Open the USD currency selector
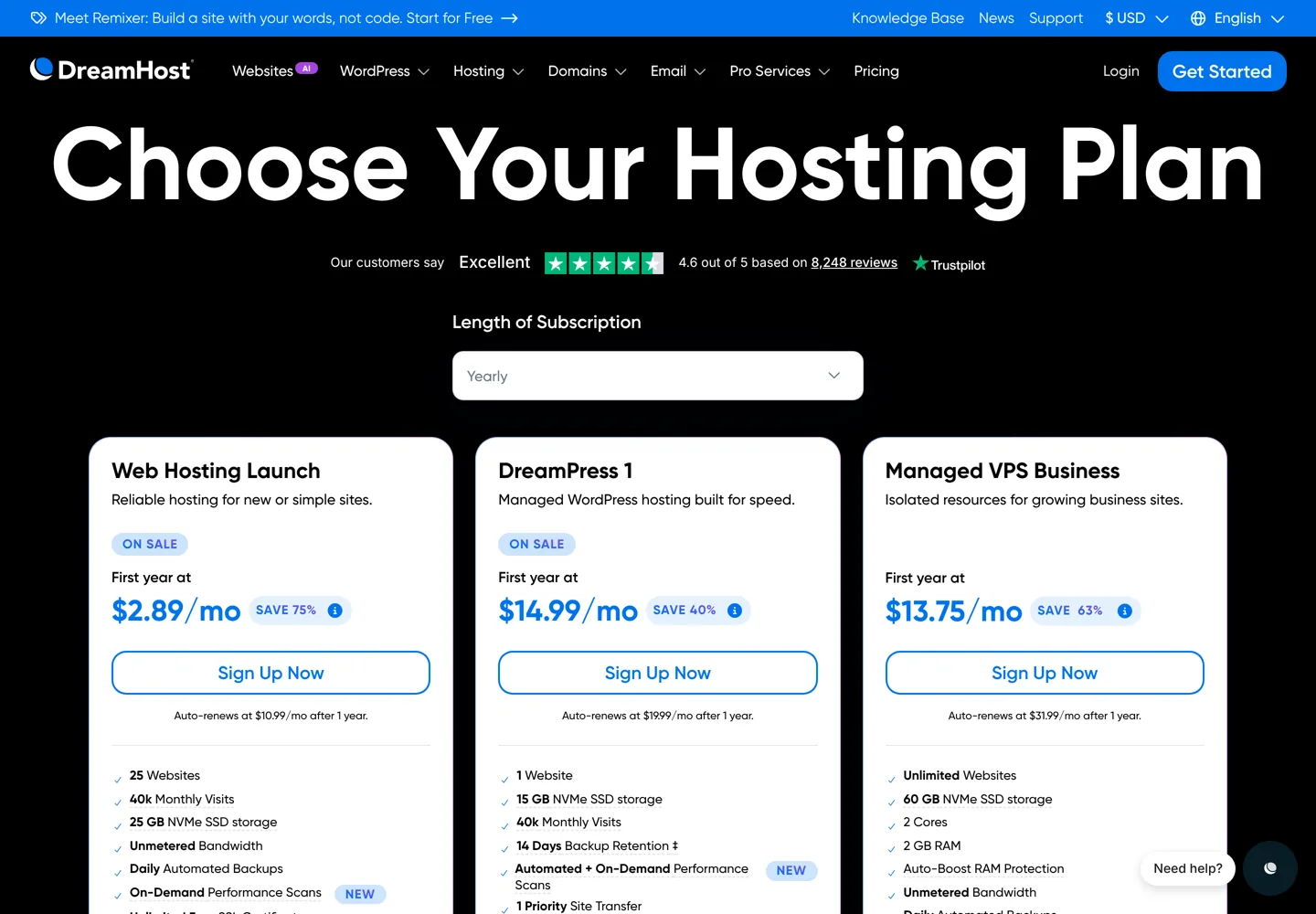 (x=1137, y=18)
